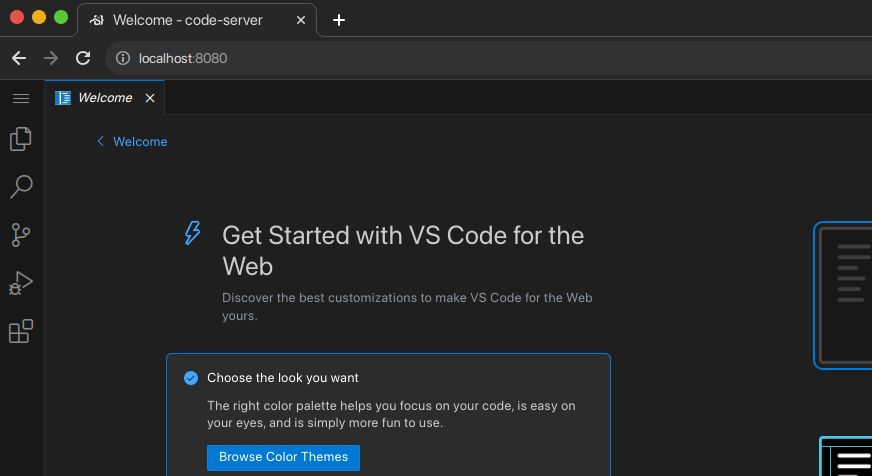Screen dimensions: 872x476
Task: View site information icon in address bar
Action: click(123, 58)
